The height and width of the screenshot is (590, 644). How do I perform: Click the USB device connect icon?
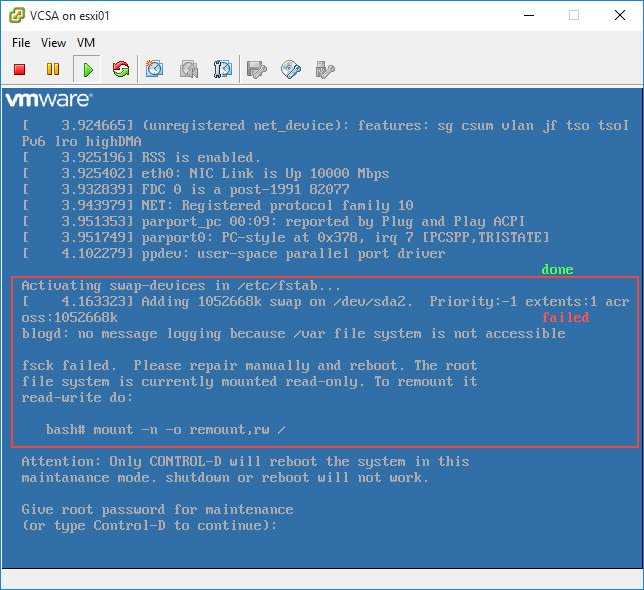(324, 69)
